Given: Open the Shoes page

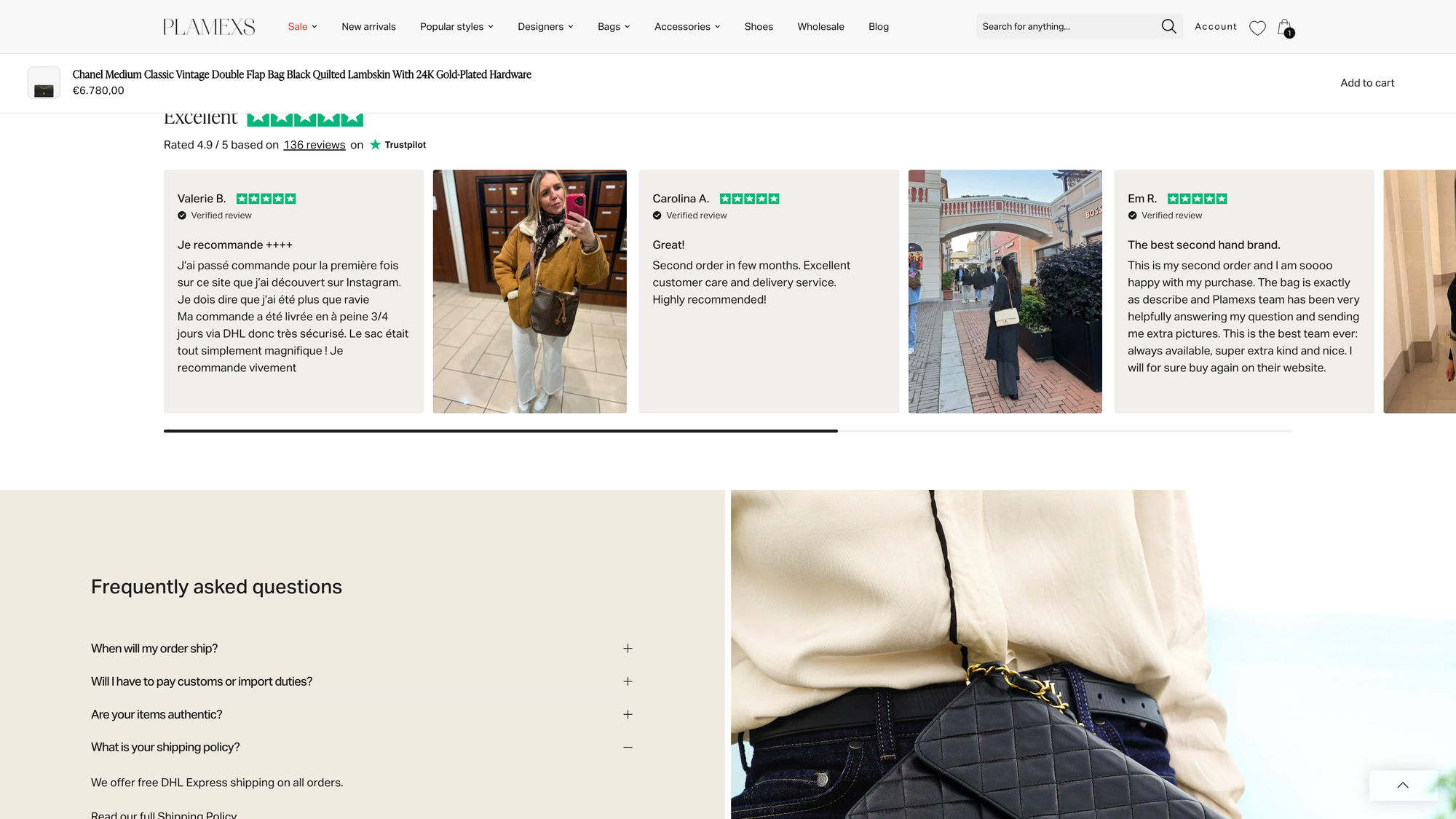Looking at the screenshot, I should coord(759,27).
